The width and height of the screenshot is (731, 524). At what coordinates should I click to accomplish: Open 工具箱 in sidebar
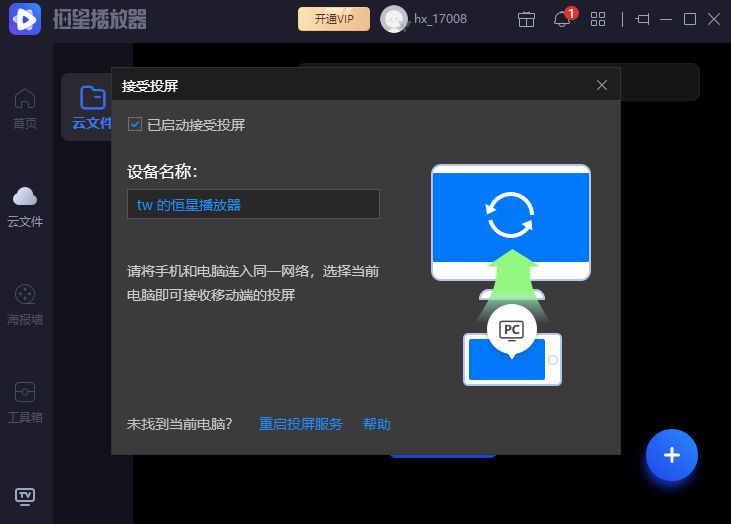pyautogui.click(x=25, y=403)
